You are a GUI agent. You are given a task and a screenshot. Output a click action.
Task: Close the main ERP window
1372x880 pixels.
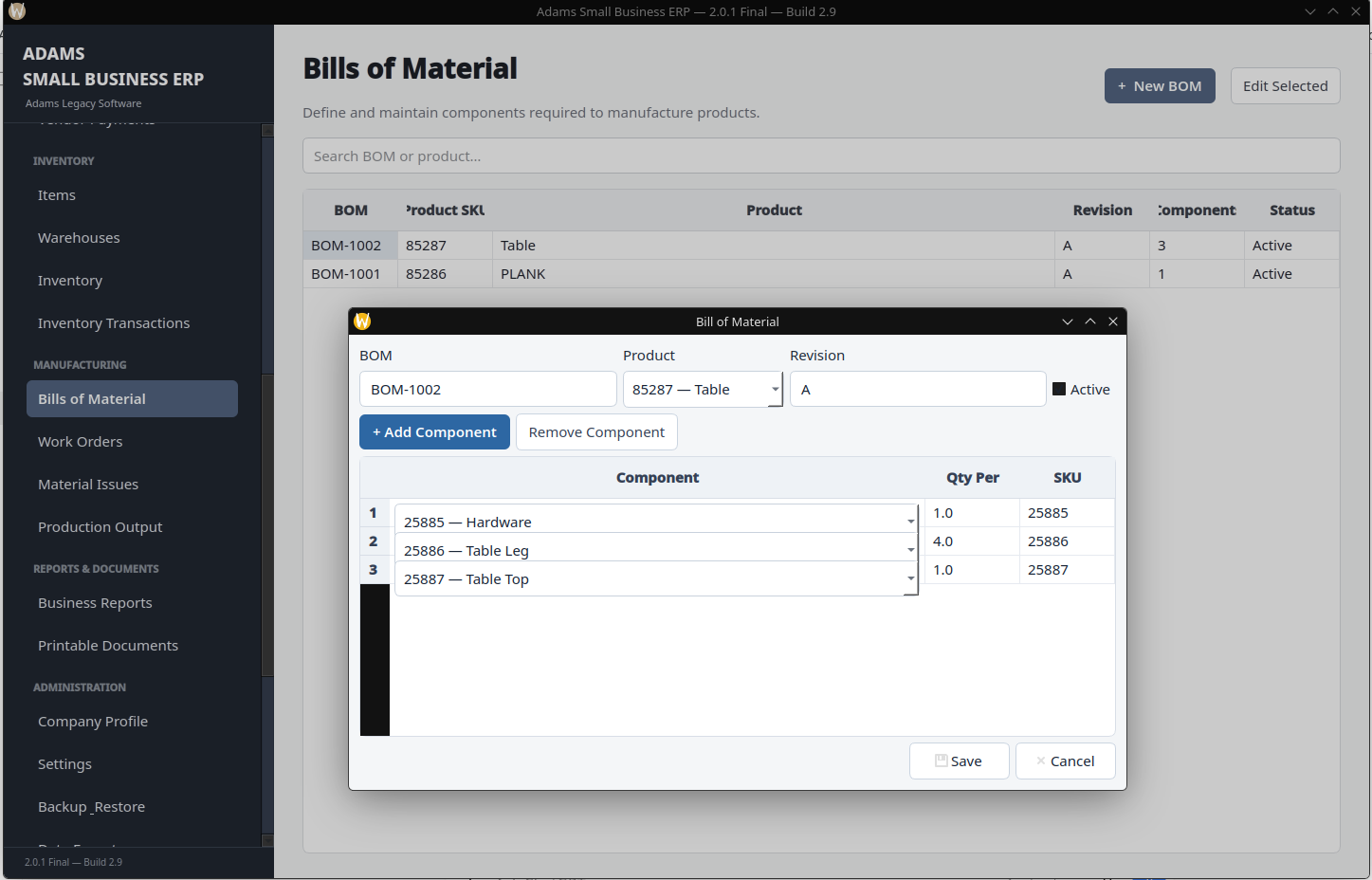pyautogui.click(x=1356, y=11)
